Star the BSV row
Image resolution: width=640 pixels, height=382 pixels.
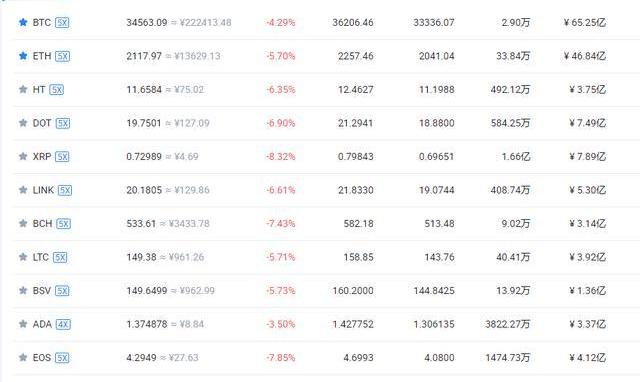click(x=23, y=290)
